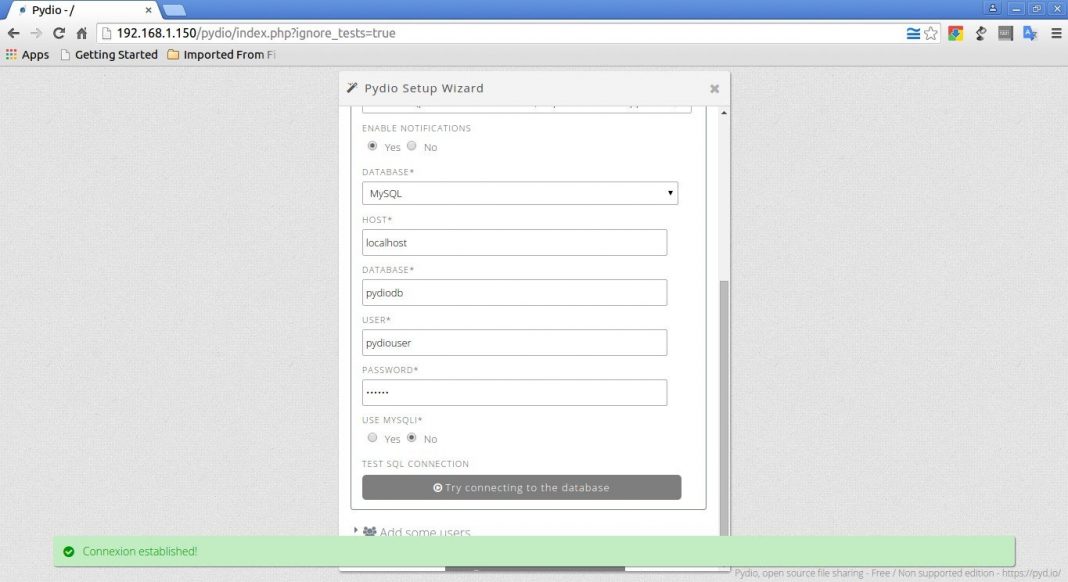Image resolution: width=1068 pixels, height=582 pixels.
Task: Close the Pydio Setup Wizard dialog
Action: pos(714,89)
